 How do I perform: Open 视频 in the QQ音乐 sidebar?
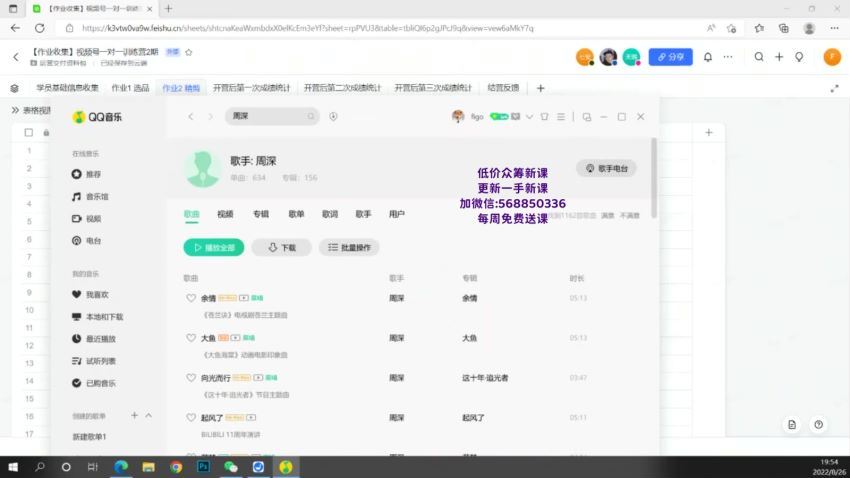click(86, 218)
